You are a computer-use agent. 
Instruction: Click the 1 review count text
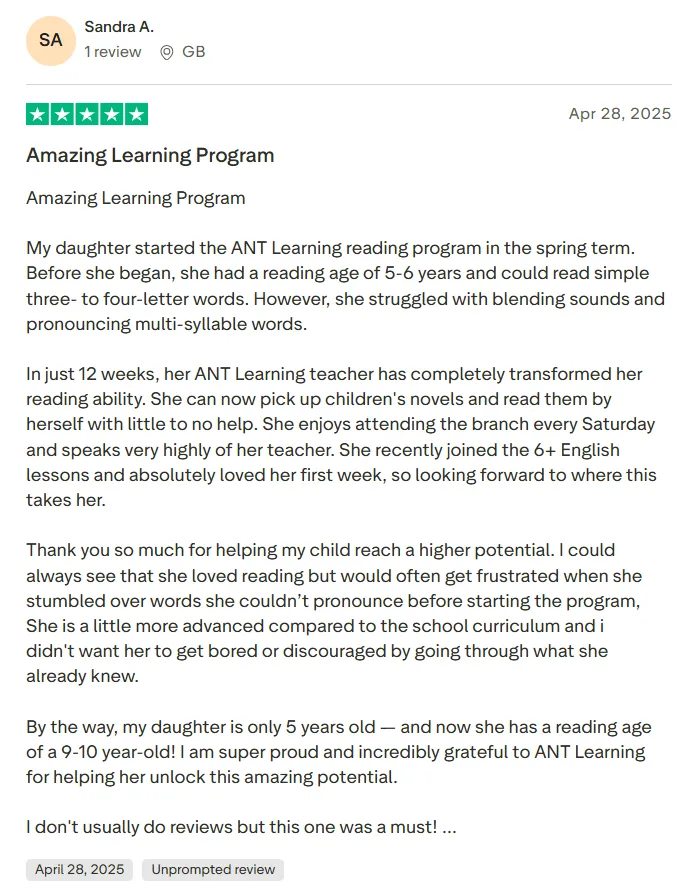[x=113, y=52]
